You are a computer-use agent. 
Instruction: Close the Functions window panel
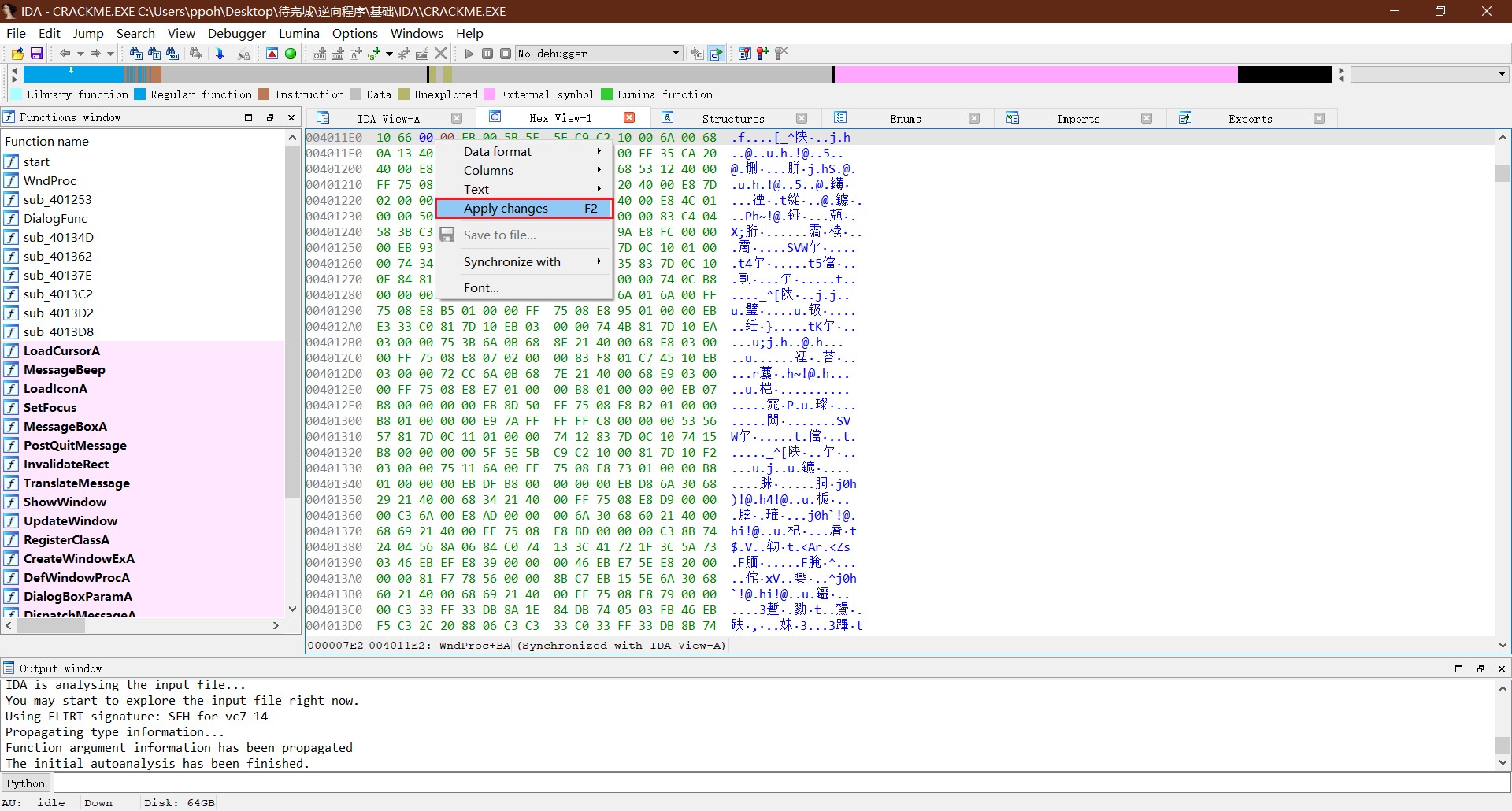click(x=291, y=117)
